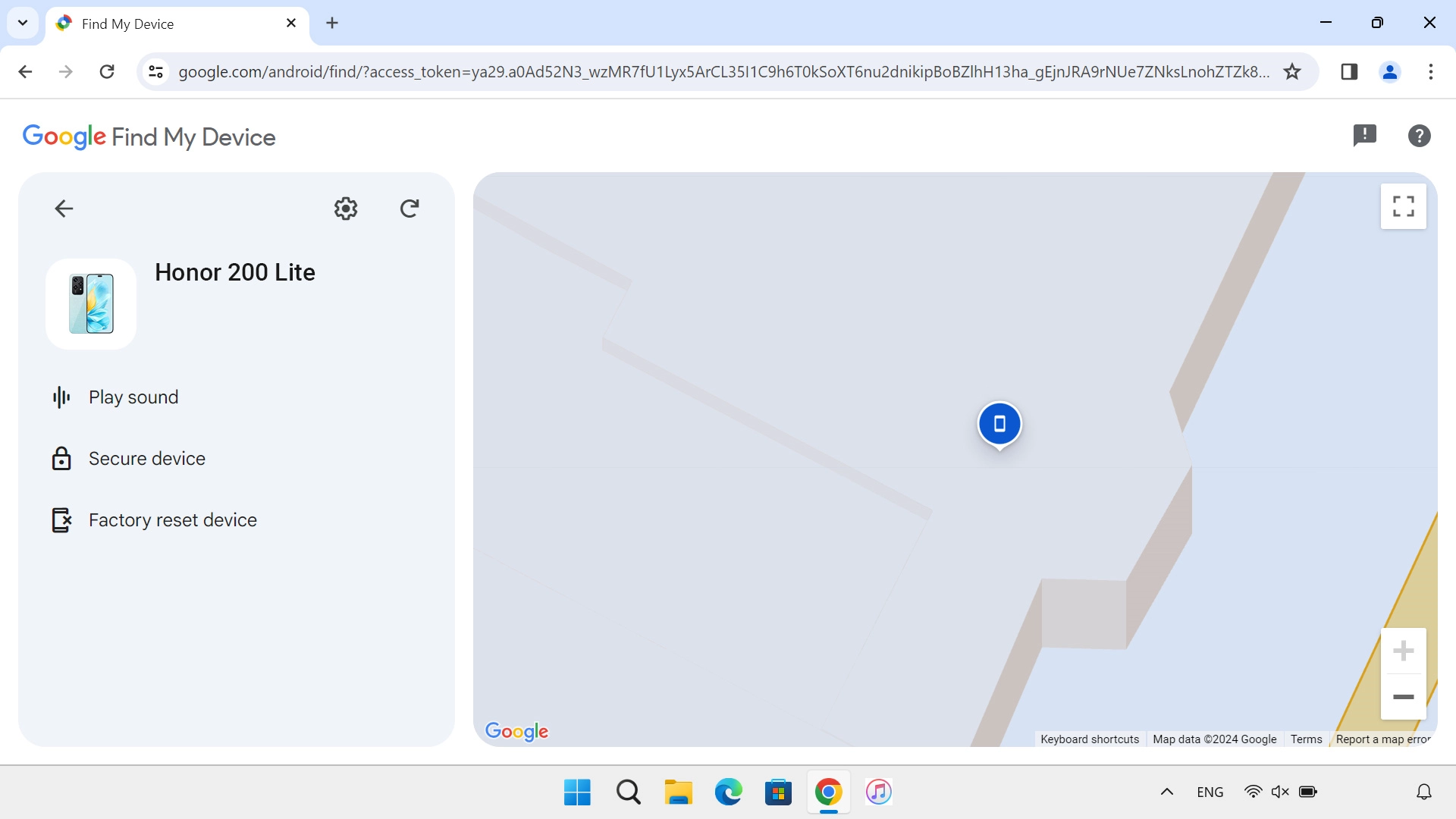Click the Honor 200 Lite device marker on map

tap(999, 425)
